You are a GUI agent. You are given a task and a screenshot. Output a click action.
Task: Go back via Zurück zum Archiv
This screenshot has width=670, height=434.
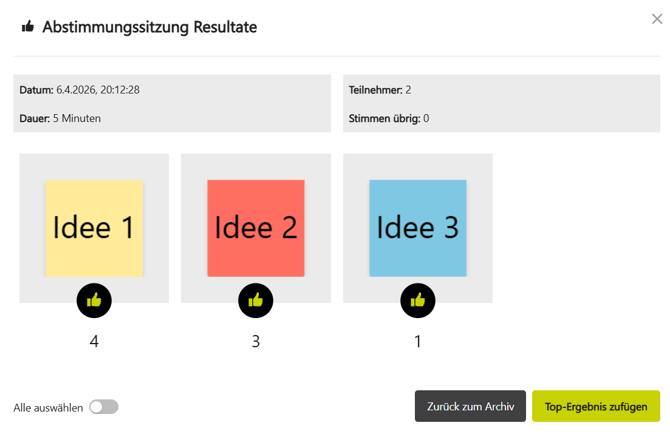[470, 407]
